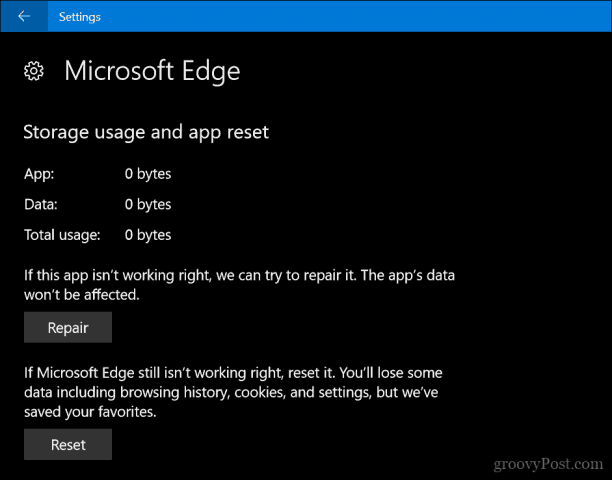Screen dimensions: 612x480
Task: Click the groovyPost.com watermark
Action: coord(548,464)
